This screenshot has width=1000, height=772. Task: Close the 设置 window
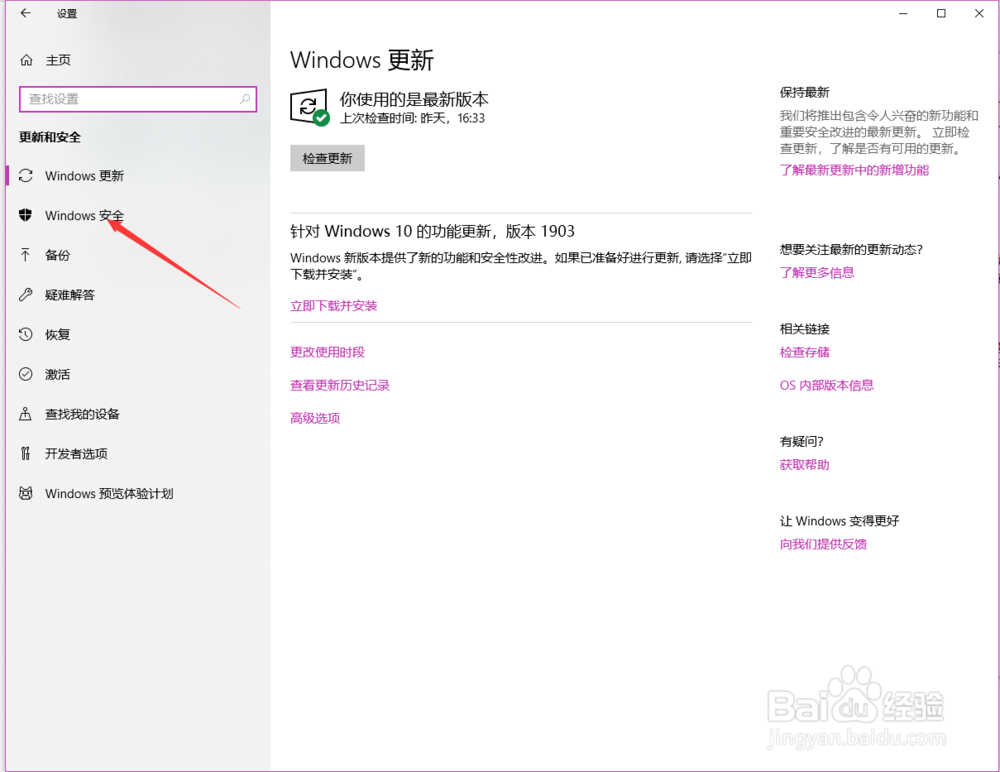(979, 13)
